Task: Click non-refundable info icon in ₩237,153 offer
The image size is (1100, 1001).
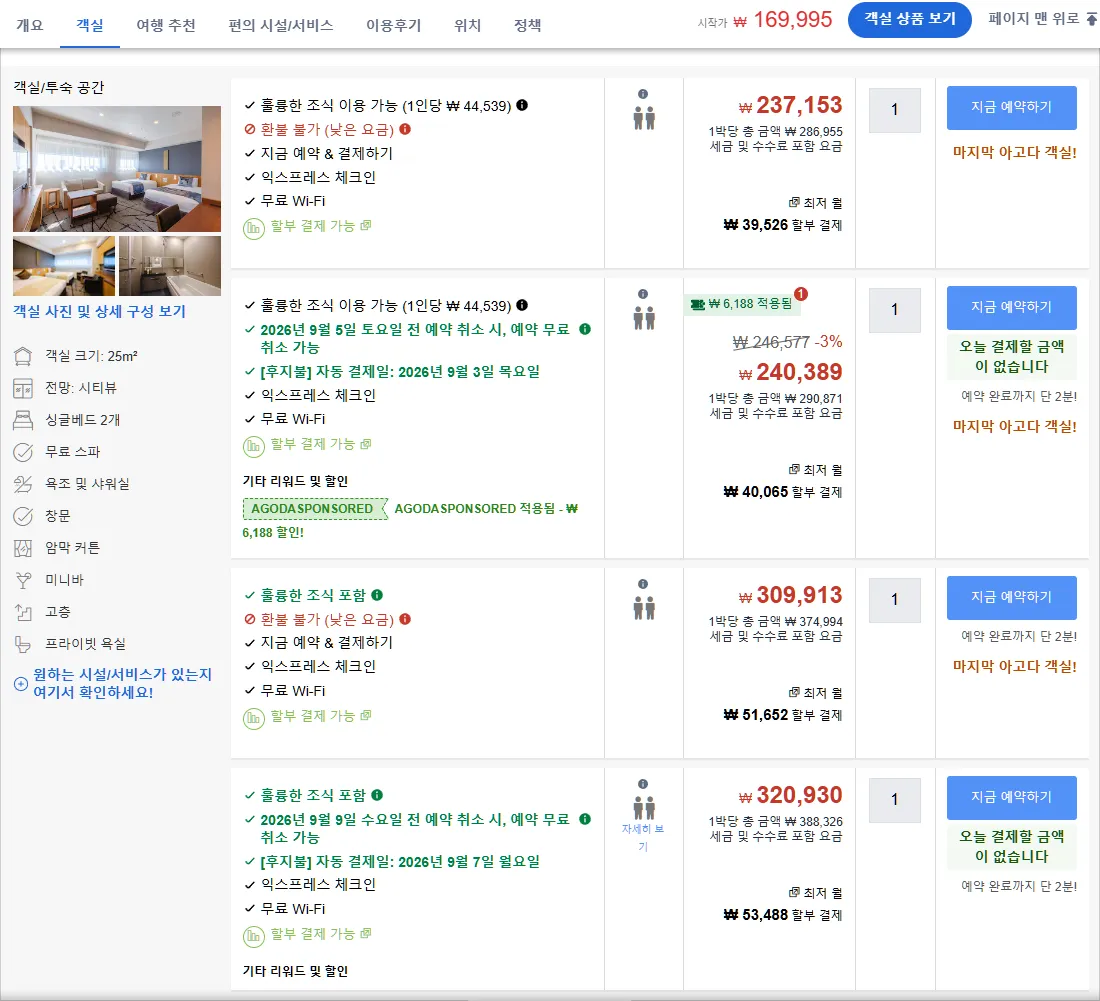Action: coord(405,129)
